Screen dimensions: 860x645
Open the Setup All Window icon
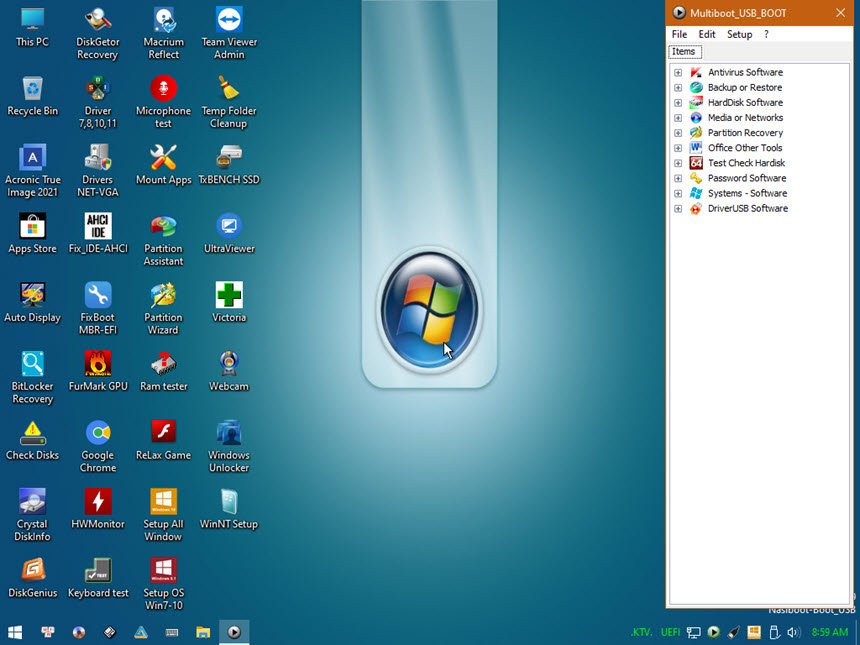pyautogui.click(x=163, y=516)
